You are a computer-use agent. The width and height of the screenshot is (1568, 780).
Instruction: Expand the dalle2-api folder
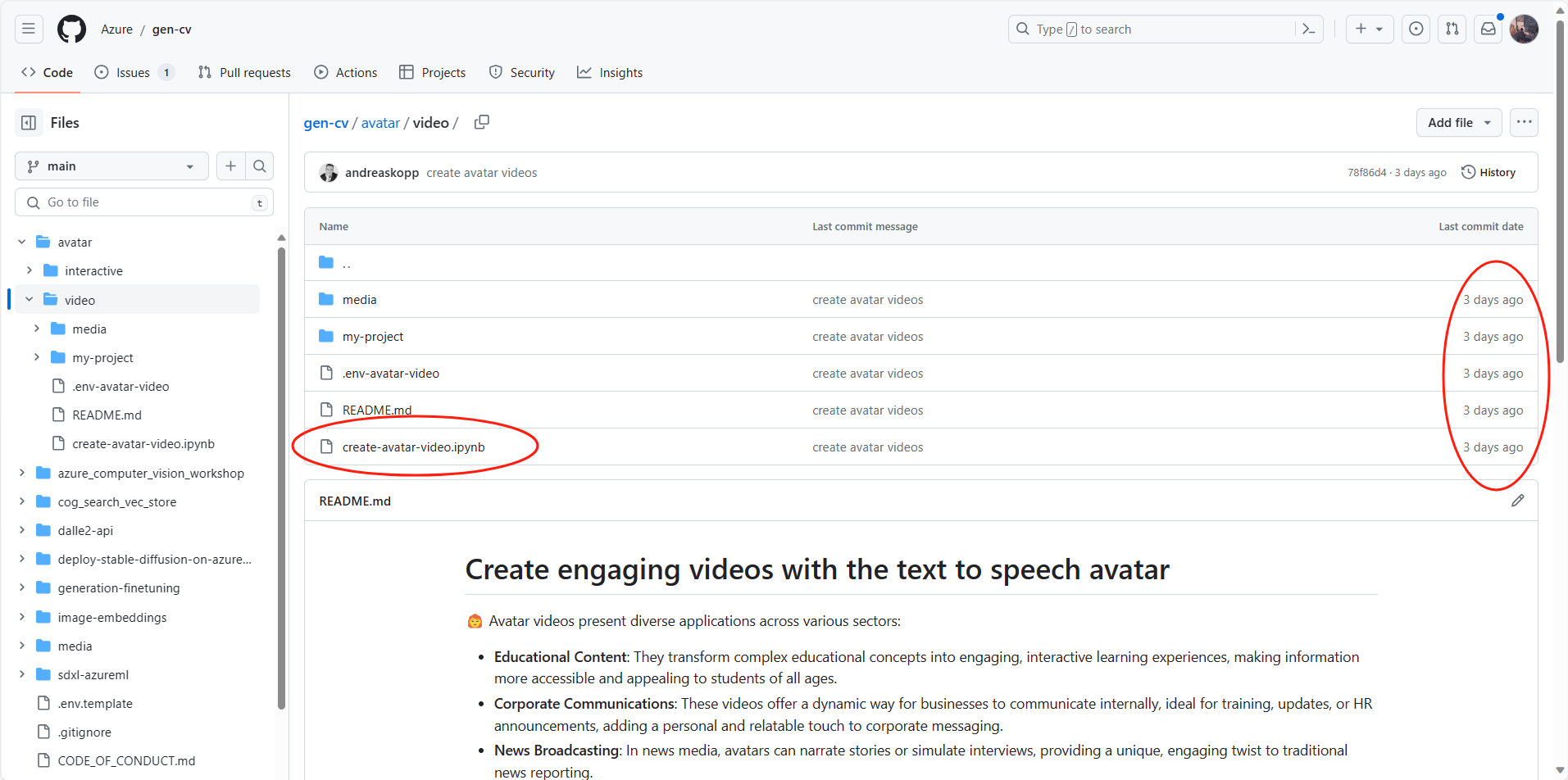(22, 530)
